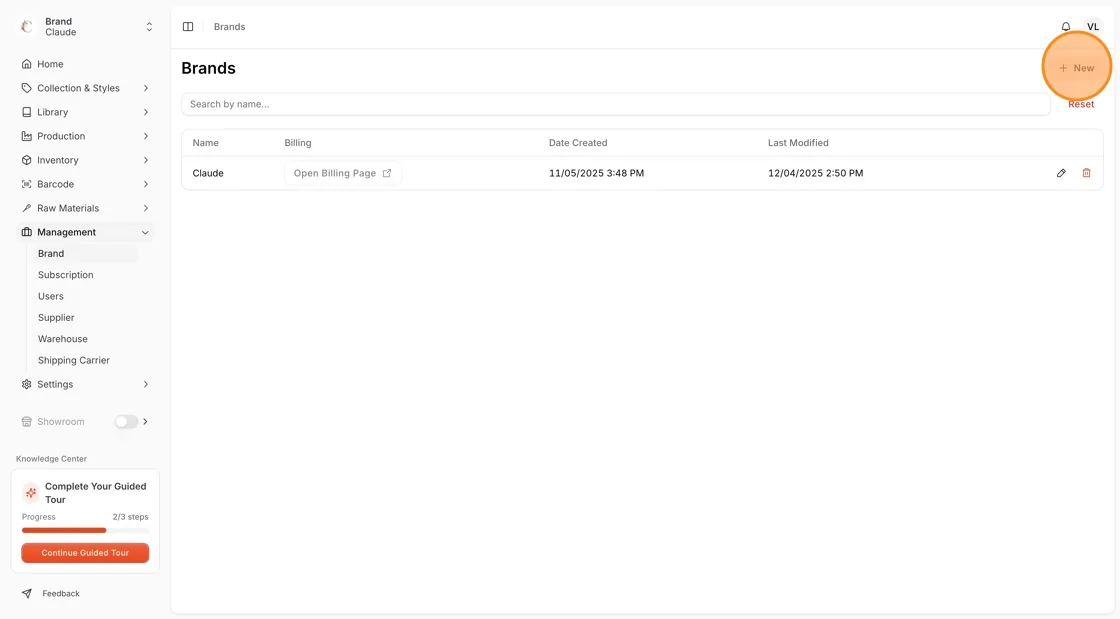The height and width of the screenshot is (619, 1120).
Task: Expand the Inventory chevron
Action: coord(146,160)
